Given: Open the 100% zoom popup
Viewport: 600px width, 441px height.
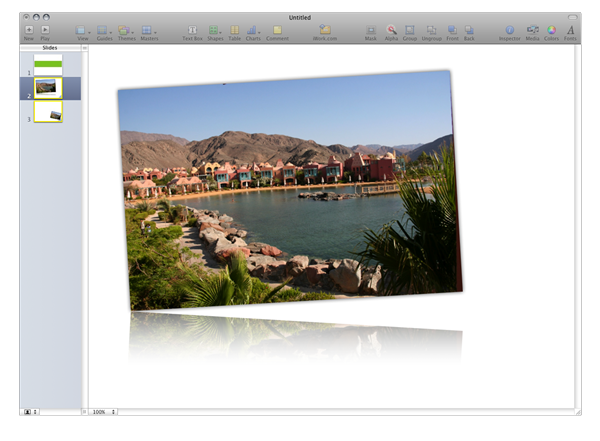Looking at the screenshot, I should (104, 412).
